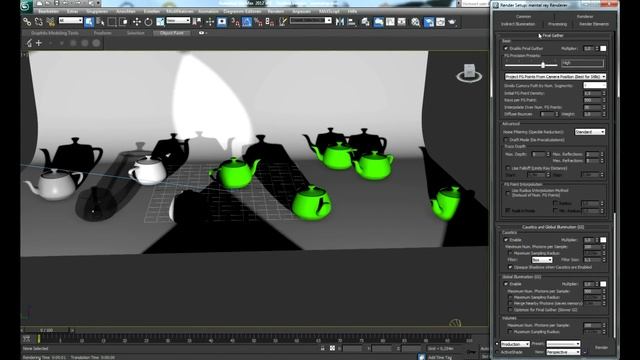The height and width of the screenshot is (360, 640).
Task: Activate Bind to Space Warp tool
Action: 51,22
